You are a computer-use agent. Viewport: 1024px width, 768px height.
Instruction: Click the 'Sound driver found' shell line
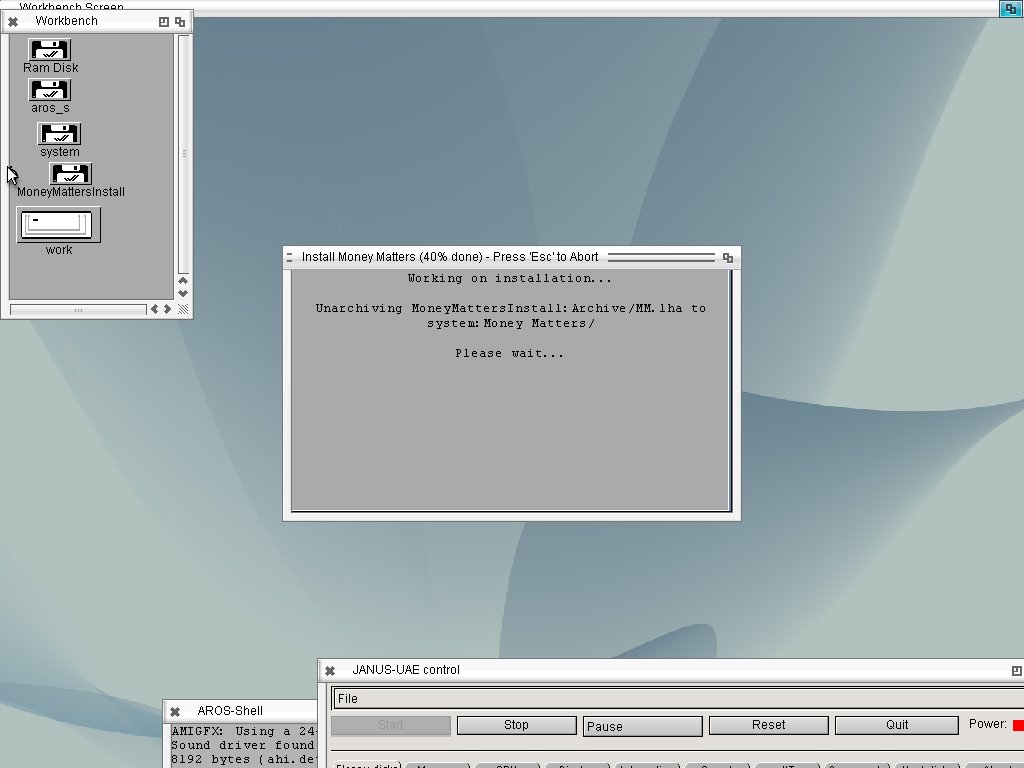(x=243, y=745)
